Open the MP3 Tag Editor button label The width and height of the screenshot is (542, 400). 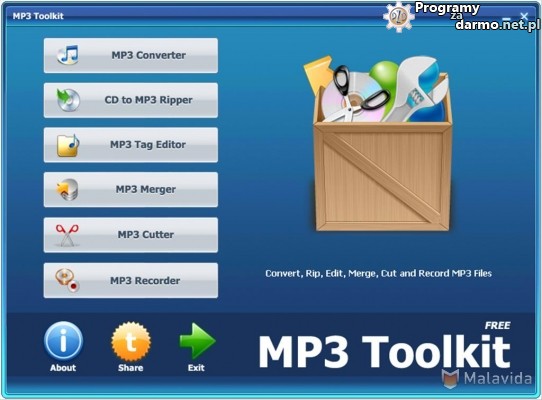point(148,145)
